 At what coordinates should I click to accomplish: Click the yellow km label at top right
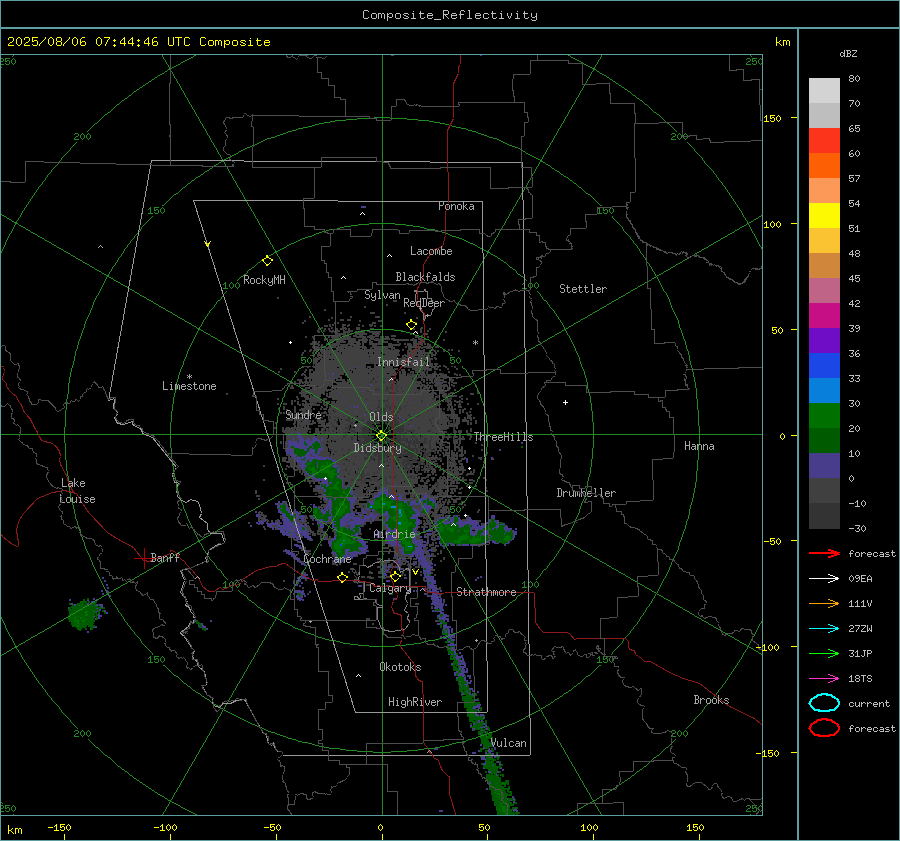782,41
